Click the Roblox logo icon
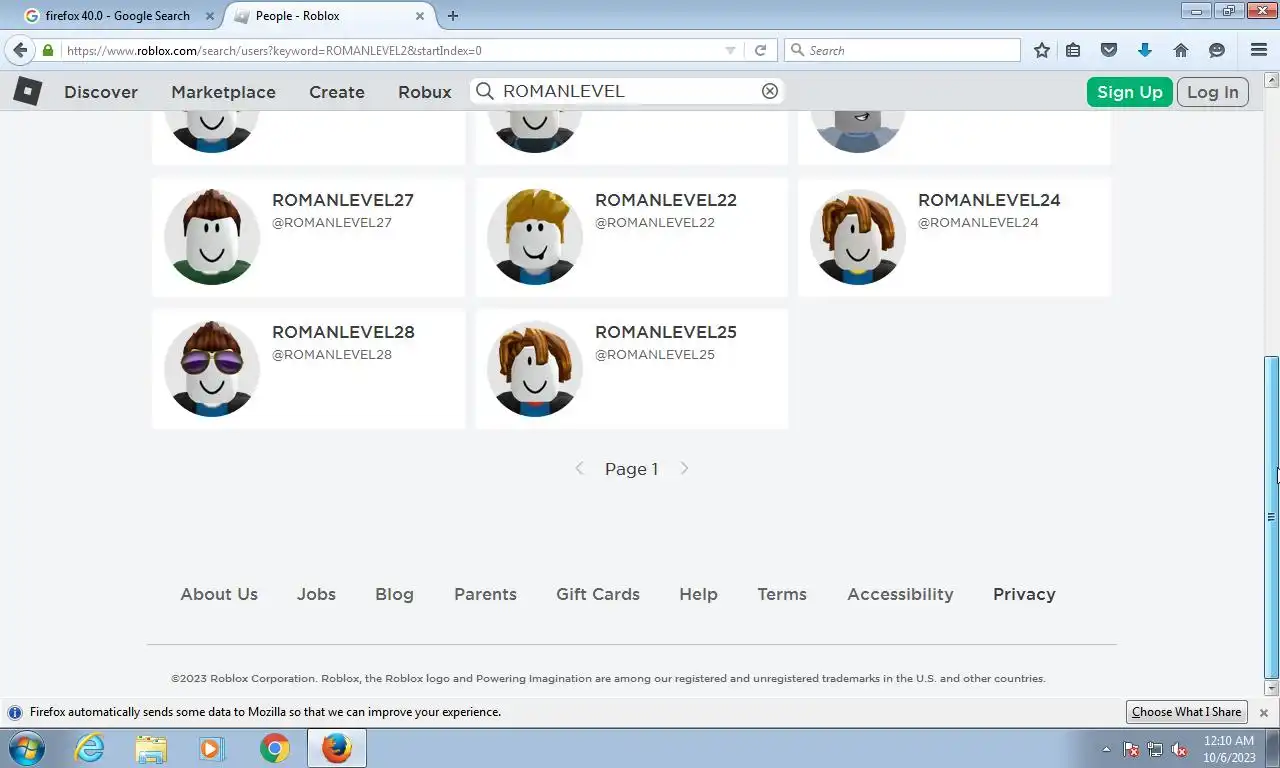The width and height of the screenshot is (1280, 768). pos(27,91)
